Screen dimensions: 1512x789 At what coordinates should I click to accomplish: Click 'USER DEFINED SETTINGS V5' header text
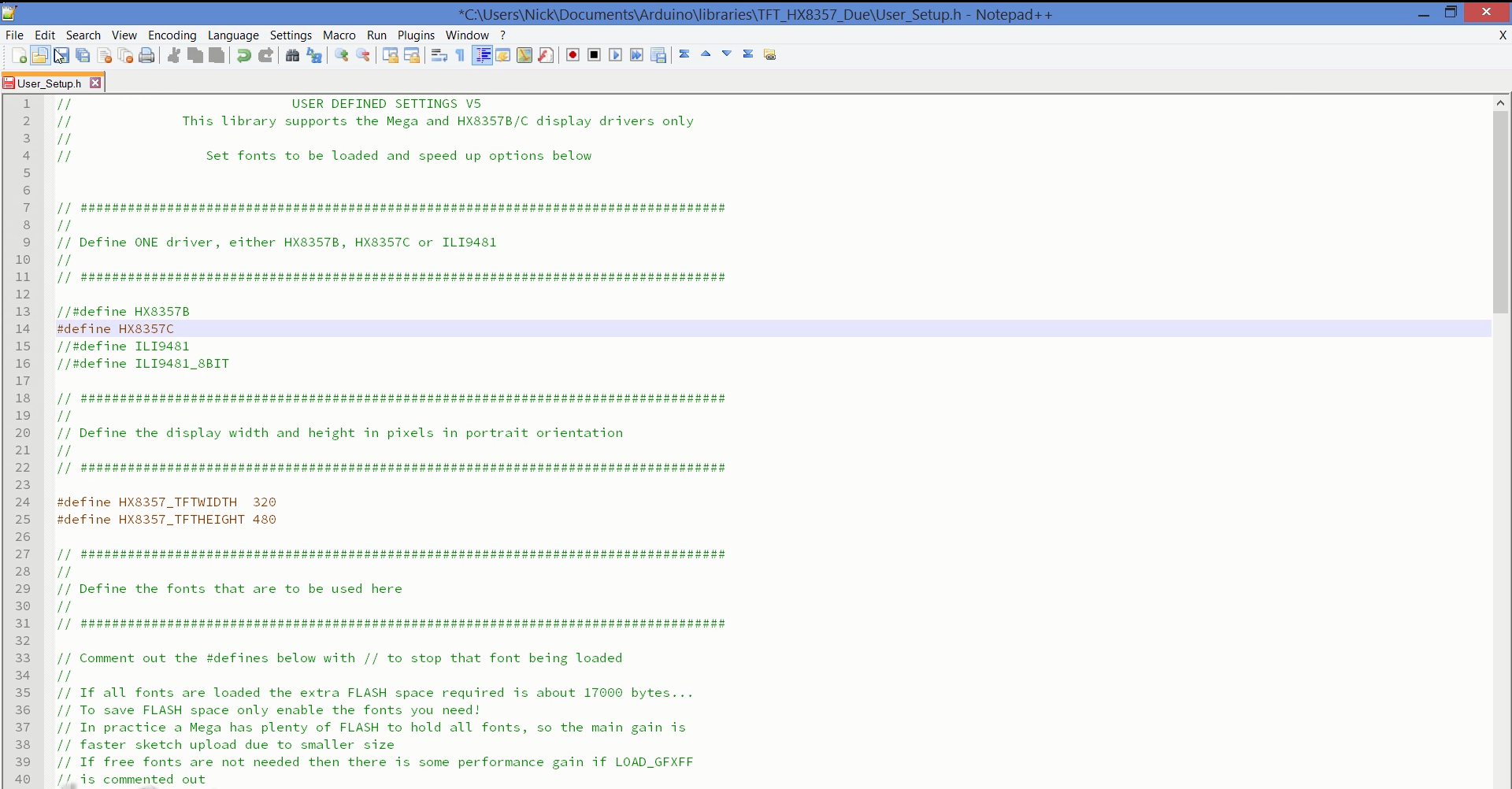(386, 104)
